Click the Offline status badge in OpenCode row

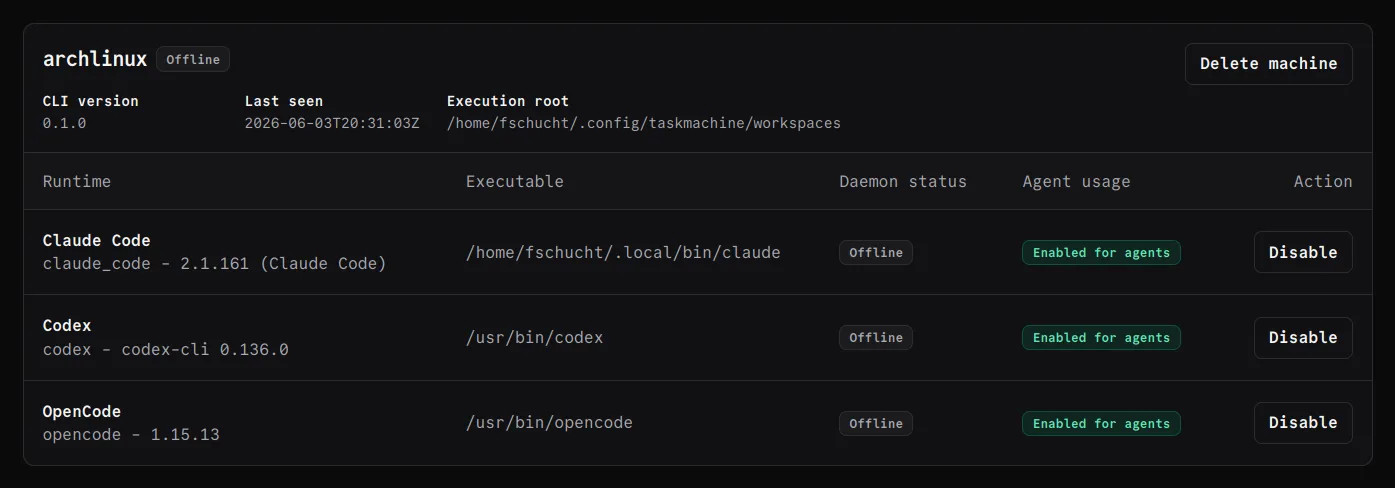click(x=876, y=423)
